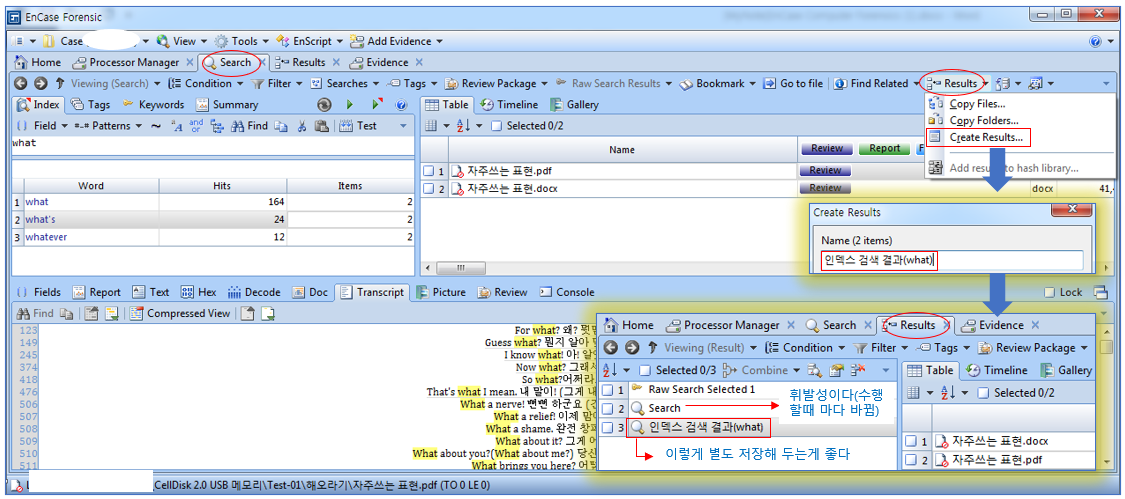This screenshot has height=499, width=1125.
Task: Check the Raw Search Selected 1 row checkbox
Action: [x=608, y=390]
